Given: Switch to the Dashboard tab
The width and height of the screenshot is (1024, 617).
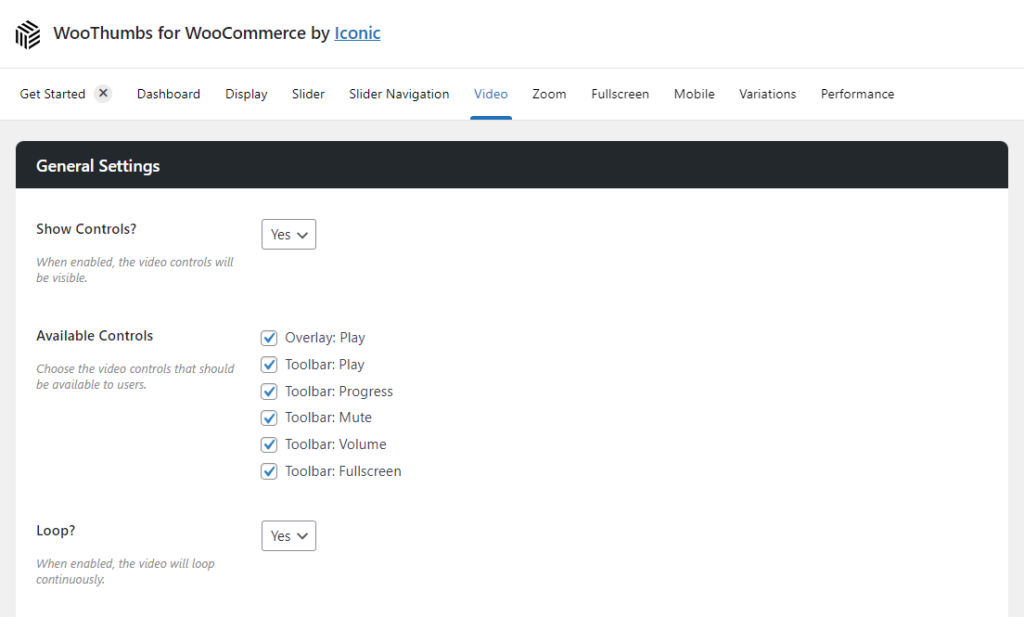Looking at the screenshot, I should (168, 94).
